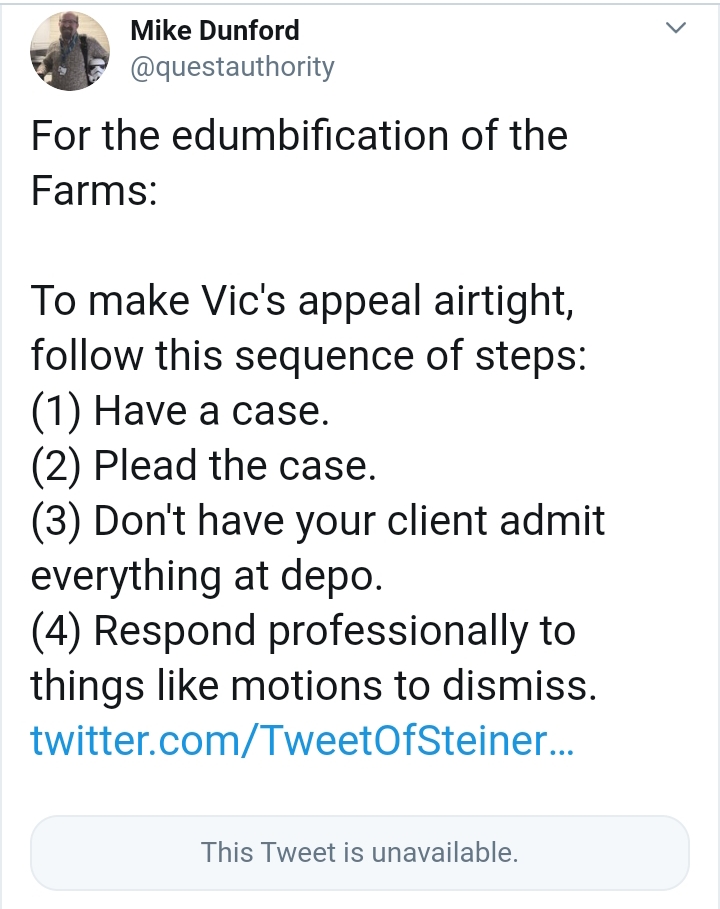Click the '(3) Don't have your client admit' line
This screenshot has width=720, height=909.
point(318,521)
